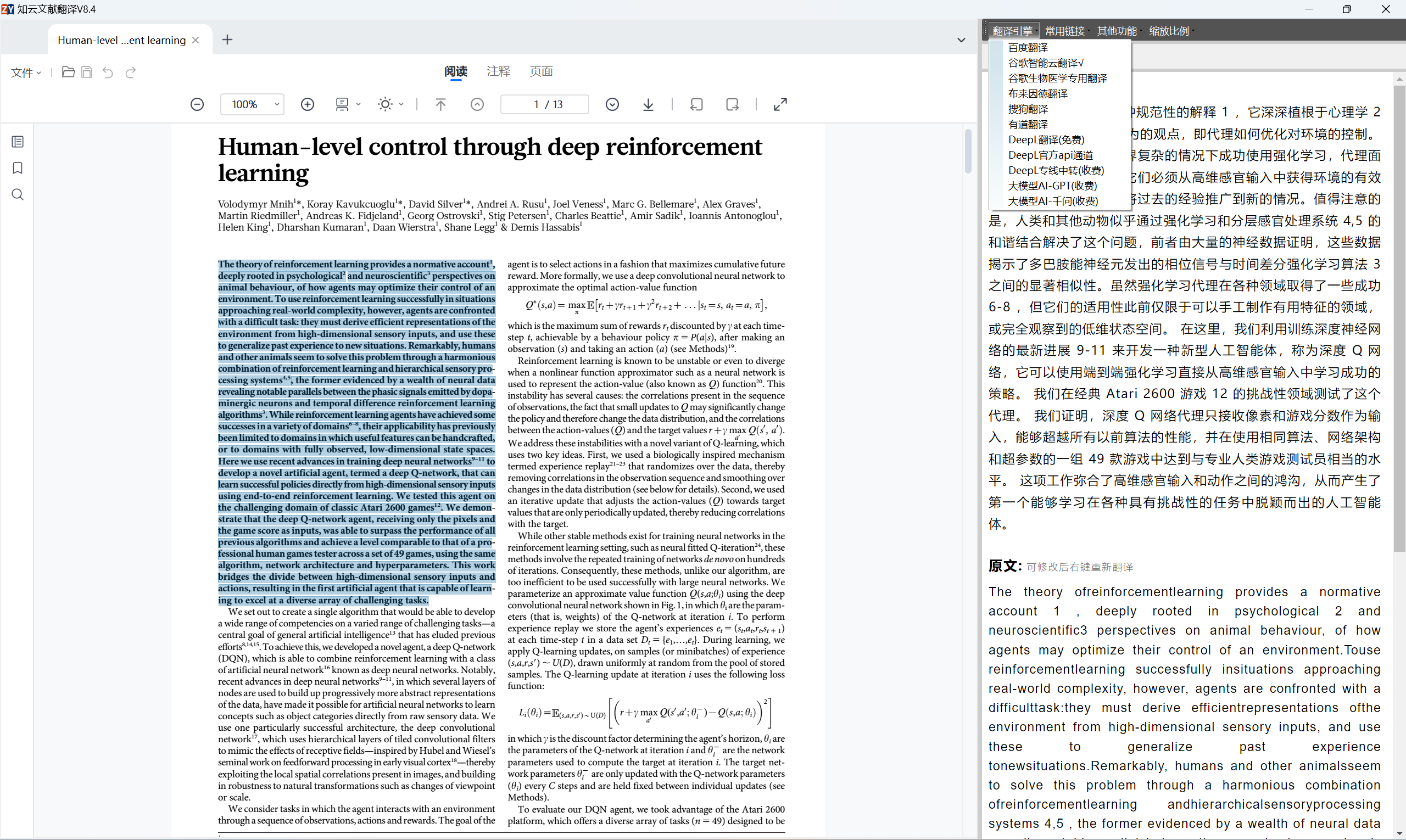Click the open file folder icon

[x=68, y=72]
